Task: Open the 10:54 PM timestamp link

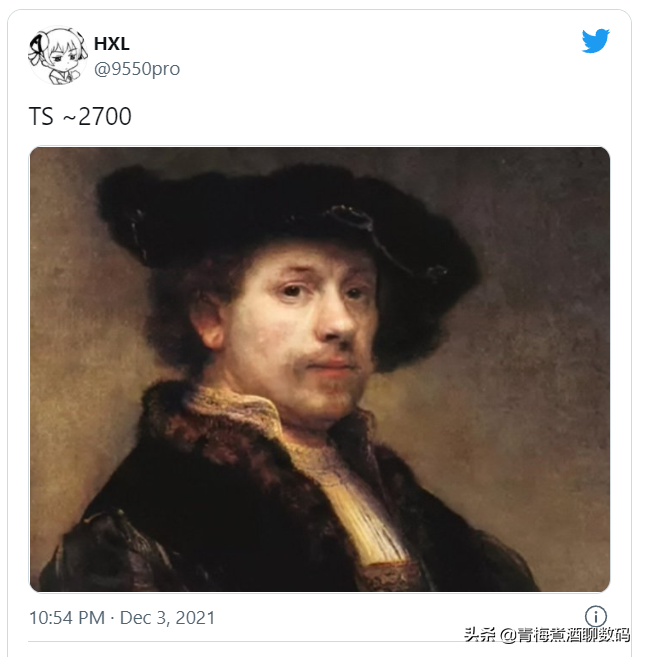Action: tap(67, 618)
